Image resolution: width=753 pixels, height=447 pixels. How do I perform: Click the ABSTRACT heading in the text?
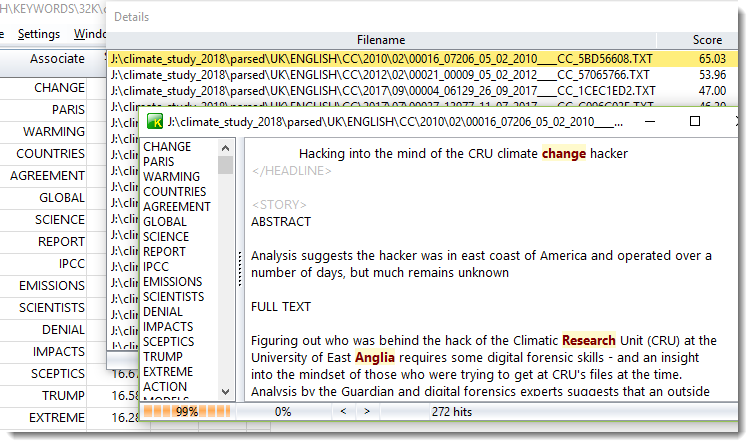pyautogui.click(x=281, y=222)
